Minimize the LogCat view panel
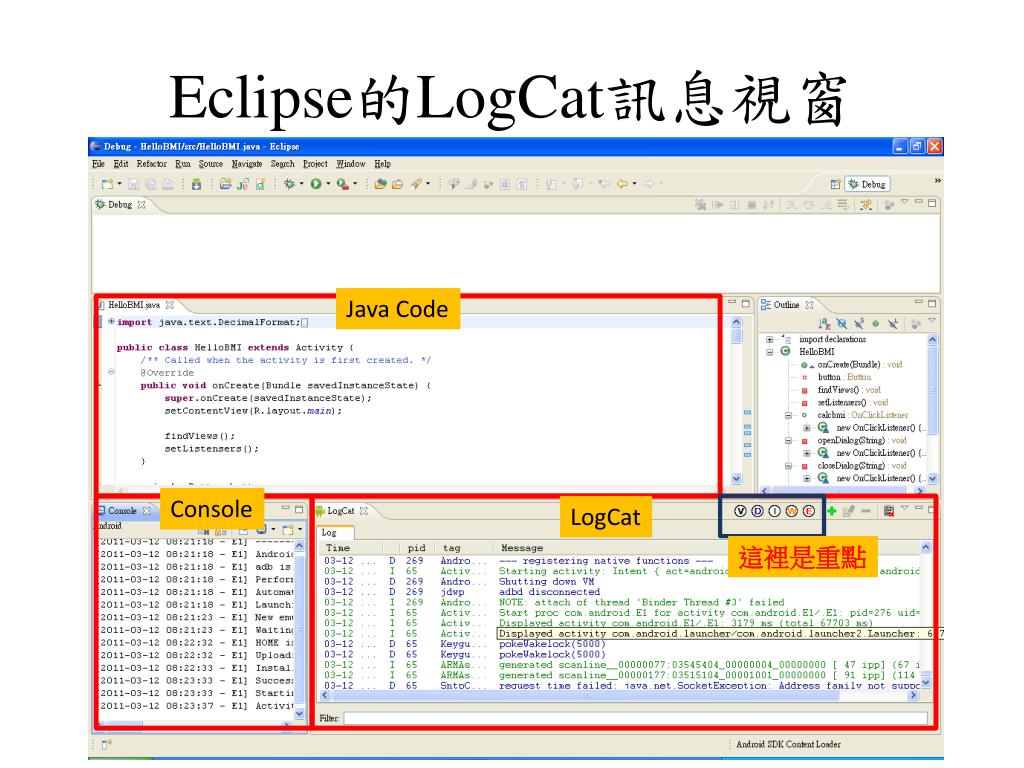The image size is (1024, 768). (918, 507)
